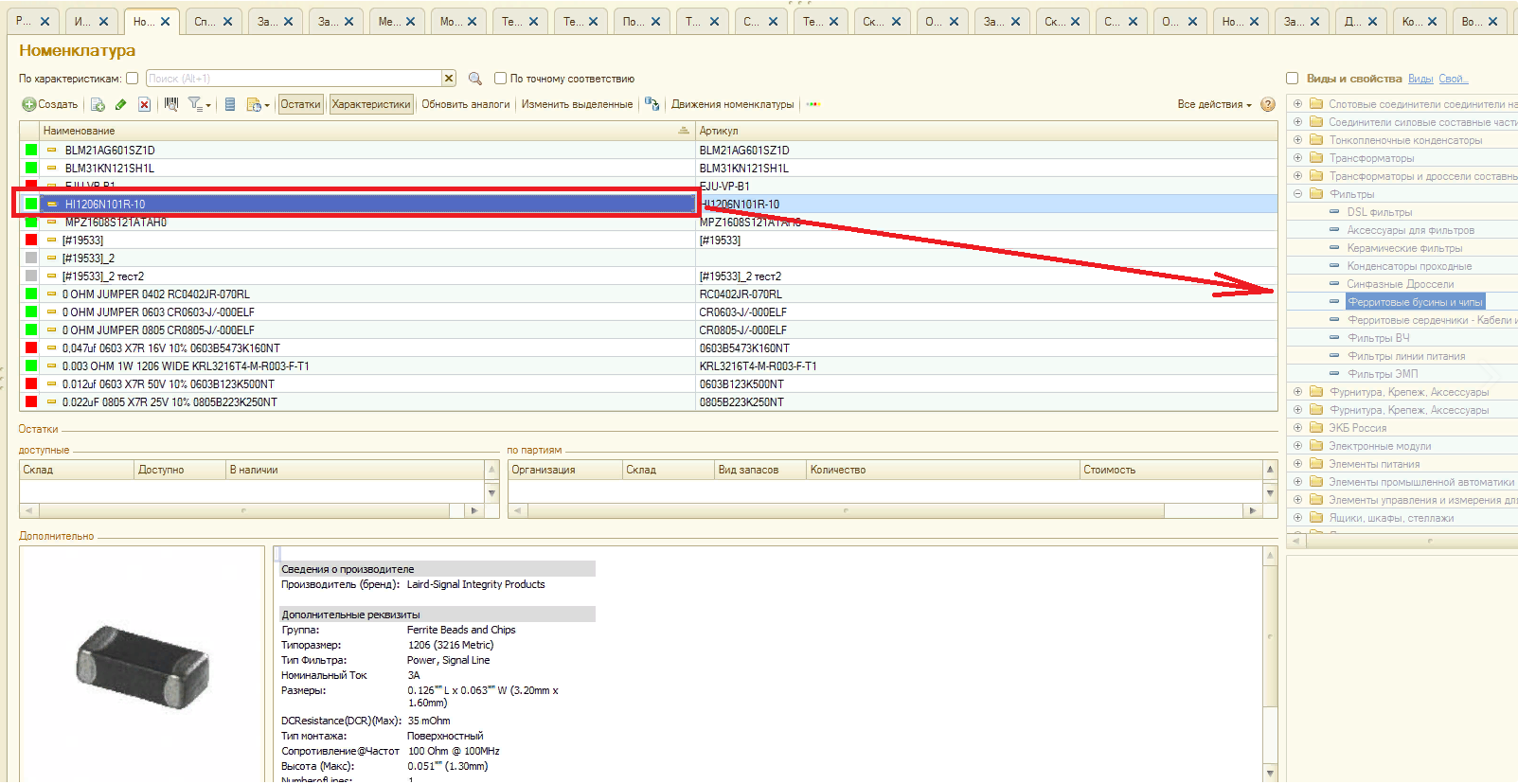The width and height of the screenshot is (1518, 784).
Task: Enable 'По характеристикам' checkbox
Action: point(133,79)
